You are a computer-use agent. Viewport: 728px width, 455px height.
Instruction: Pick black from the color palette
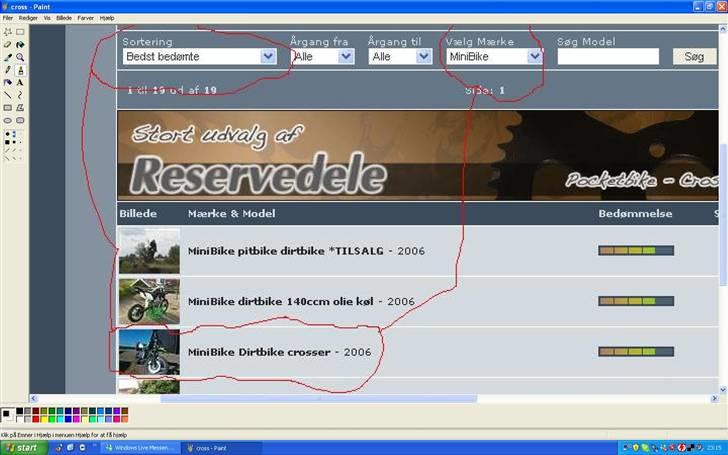19,409
